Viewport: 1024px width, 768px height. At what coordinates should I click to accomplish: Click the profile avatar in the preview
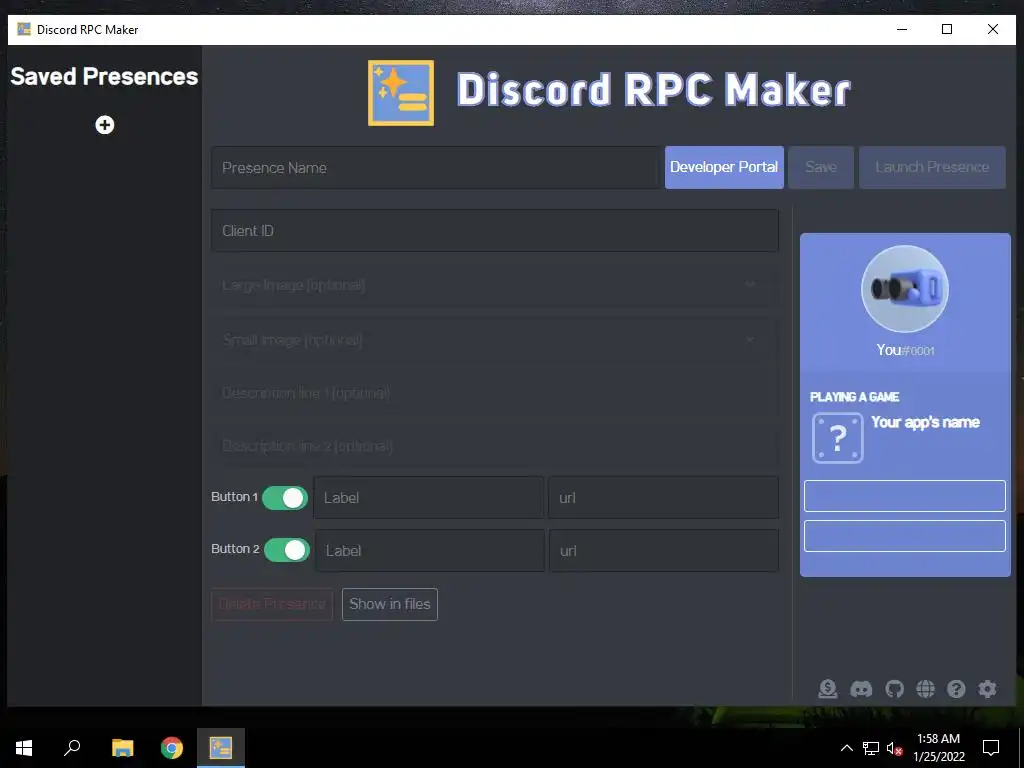click(904, 289)
